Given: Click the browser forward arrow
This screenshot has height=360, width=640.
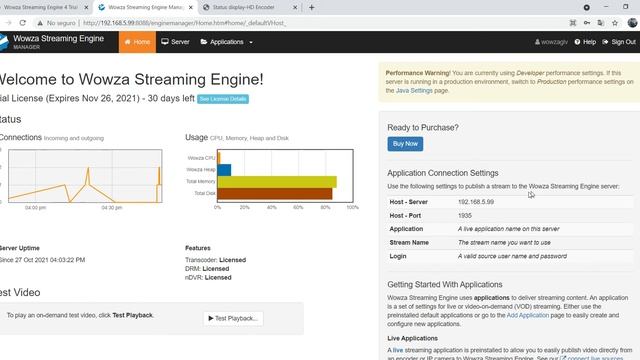Looking at the screenshot, I should 8,23.
